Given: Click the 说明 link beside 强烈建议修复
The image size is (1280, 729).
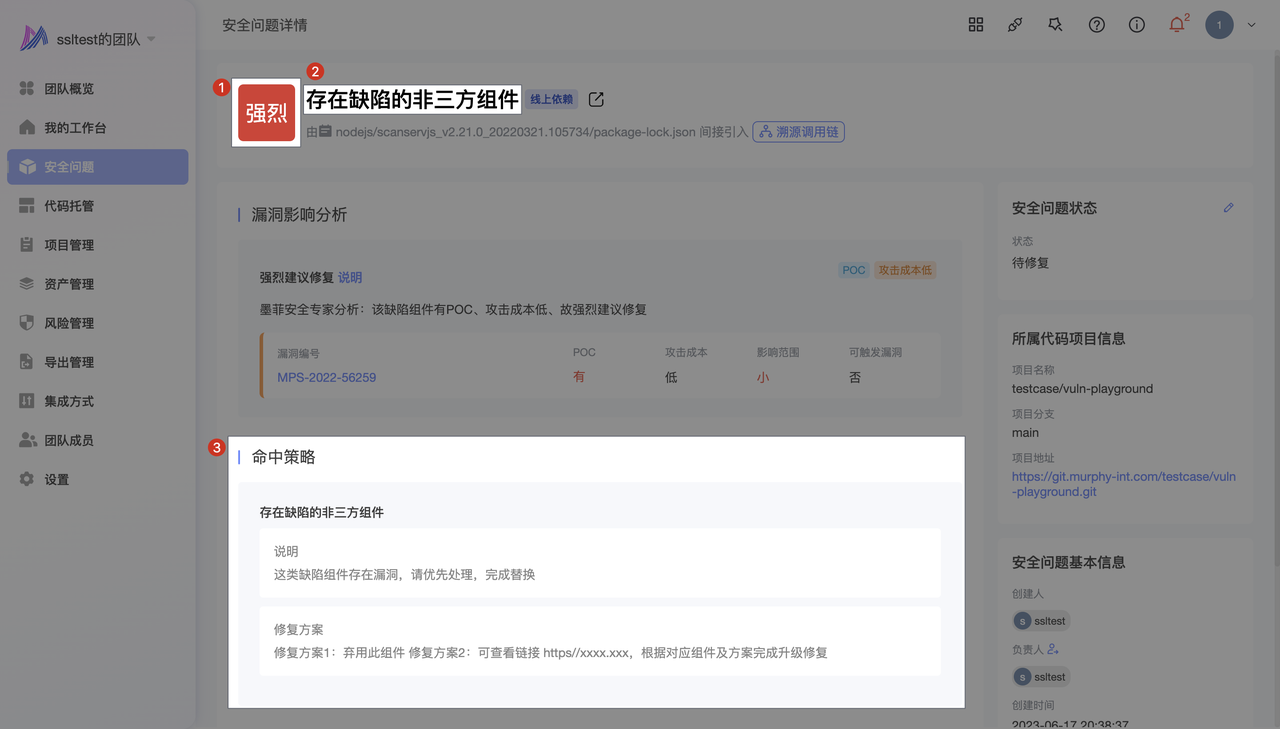Looking at the screenshot, I should pyautogui.click(x=350, y=277).
